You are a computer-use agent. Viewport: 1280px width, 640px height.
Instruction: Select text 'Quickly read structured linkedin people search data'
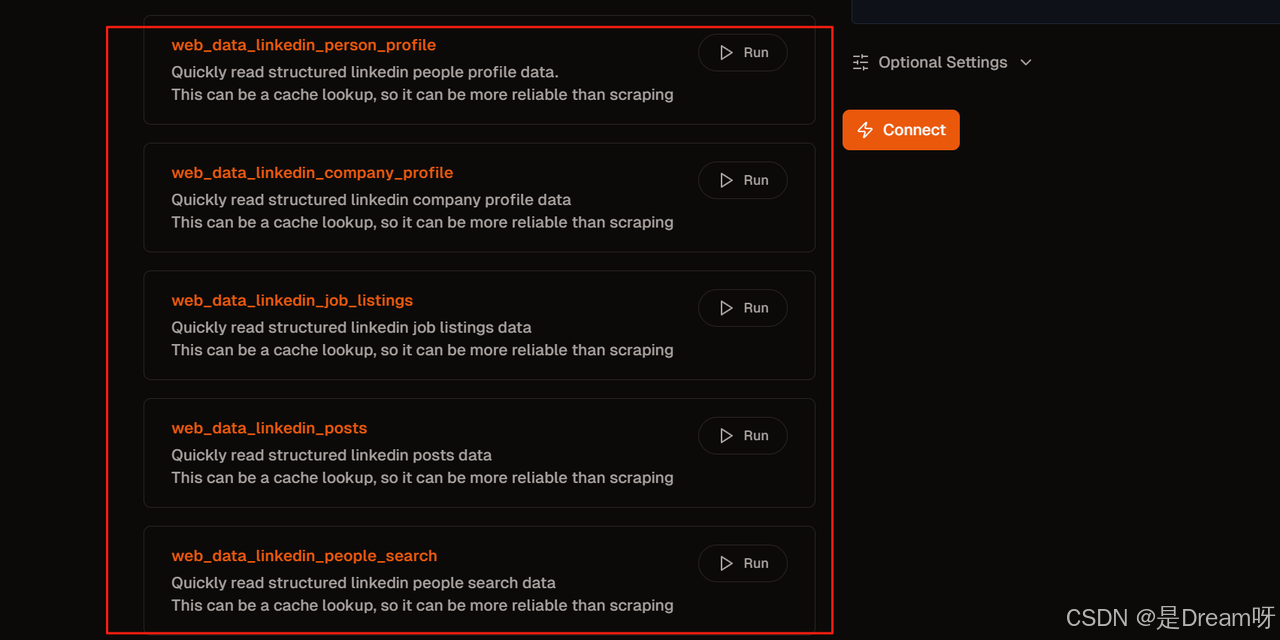[x=363, y=583]
